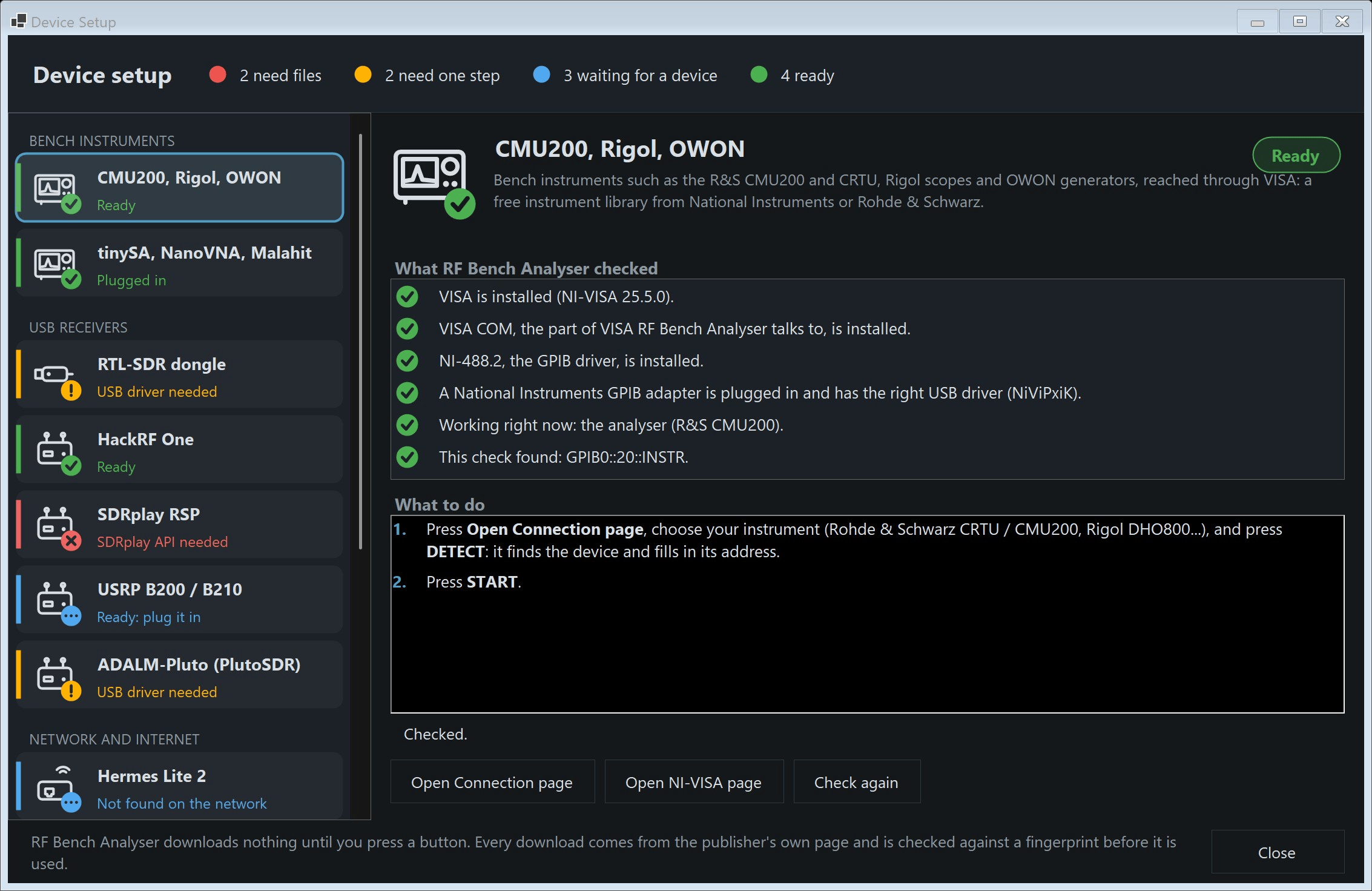Click 'USB driver needed' under ADALM-Pluto
1372x891 pixels.
pos(157,692)
